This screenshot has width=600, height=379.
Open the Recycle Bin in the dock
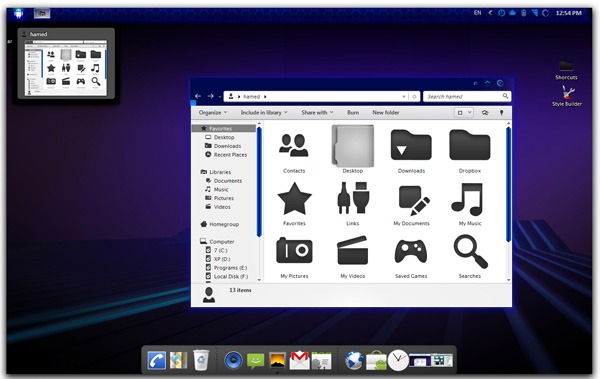(x=201, y=360)
